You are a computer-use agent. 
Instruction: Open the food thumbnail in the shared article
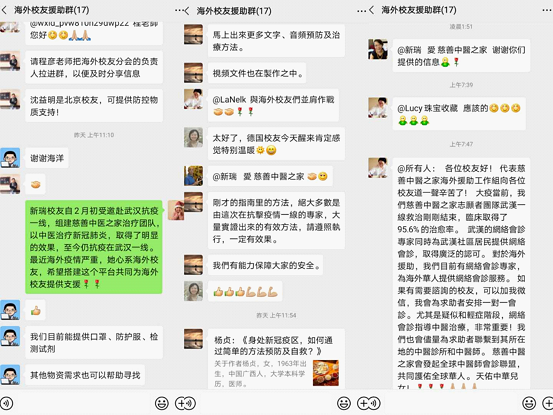point(326,373)
